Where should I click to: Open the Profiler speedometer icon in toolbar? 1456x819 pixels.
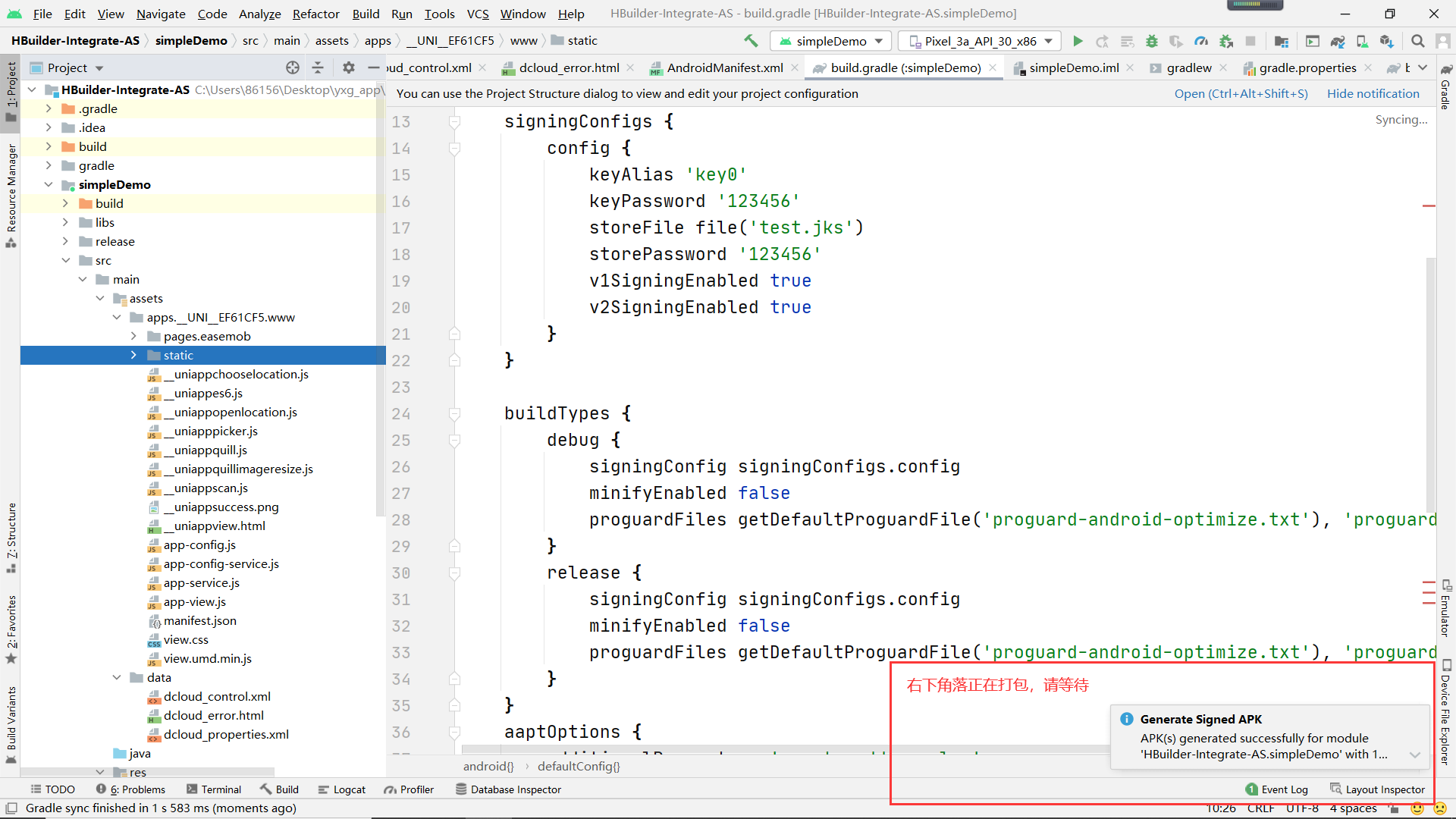tap(1201, 41)
